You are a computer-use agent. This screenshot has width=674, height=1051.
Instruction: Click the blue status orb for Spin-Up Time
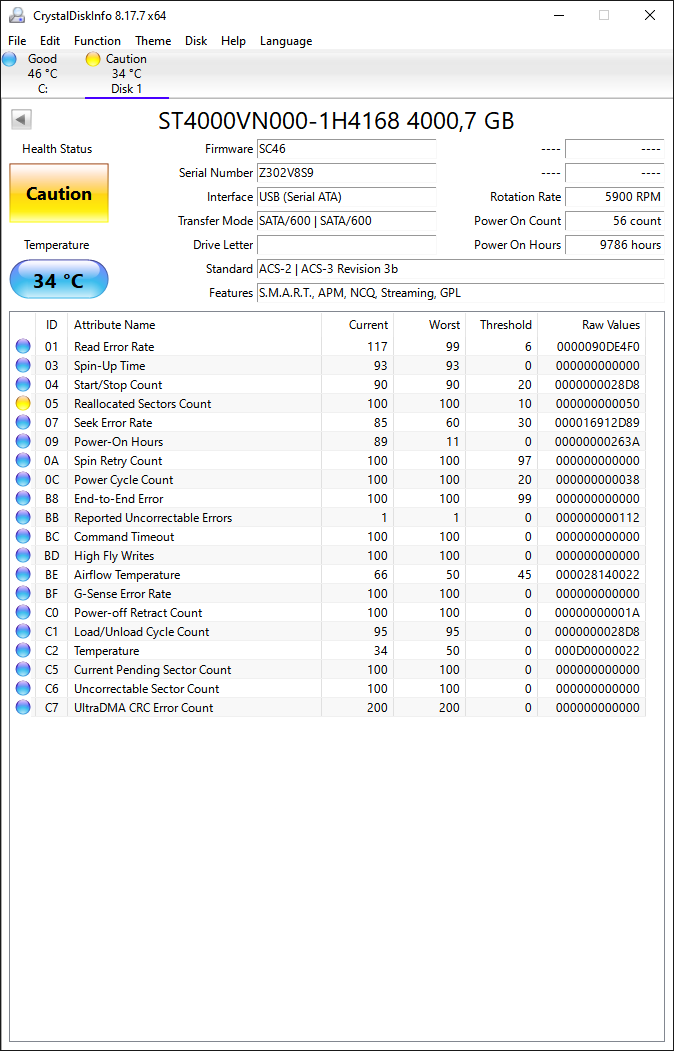(x=23, y=365)
